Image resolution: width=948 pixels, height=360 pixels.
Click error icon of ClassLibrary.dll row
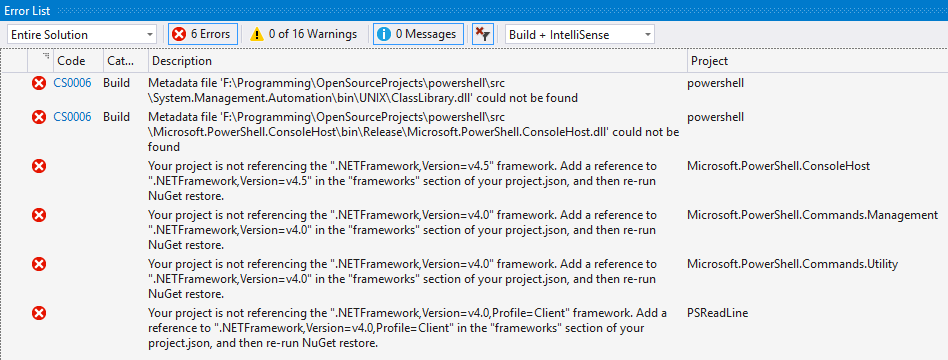tap(39, 83)
